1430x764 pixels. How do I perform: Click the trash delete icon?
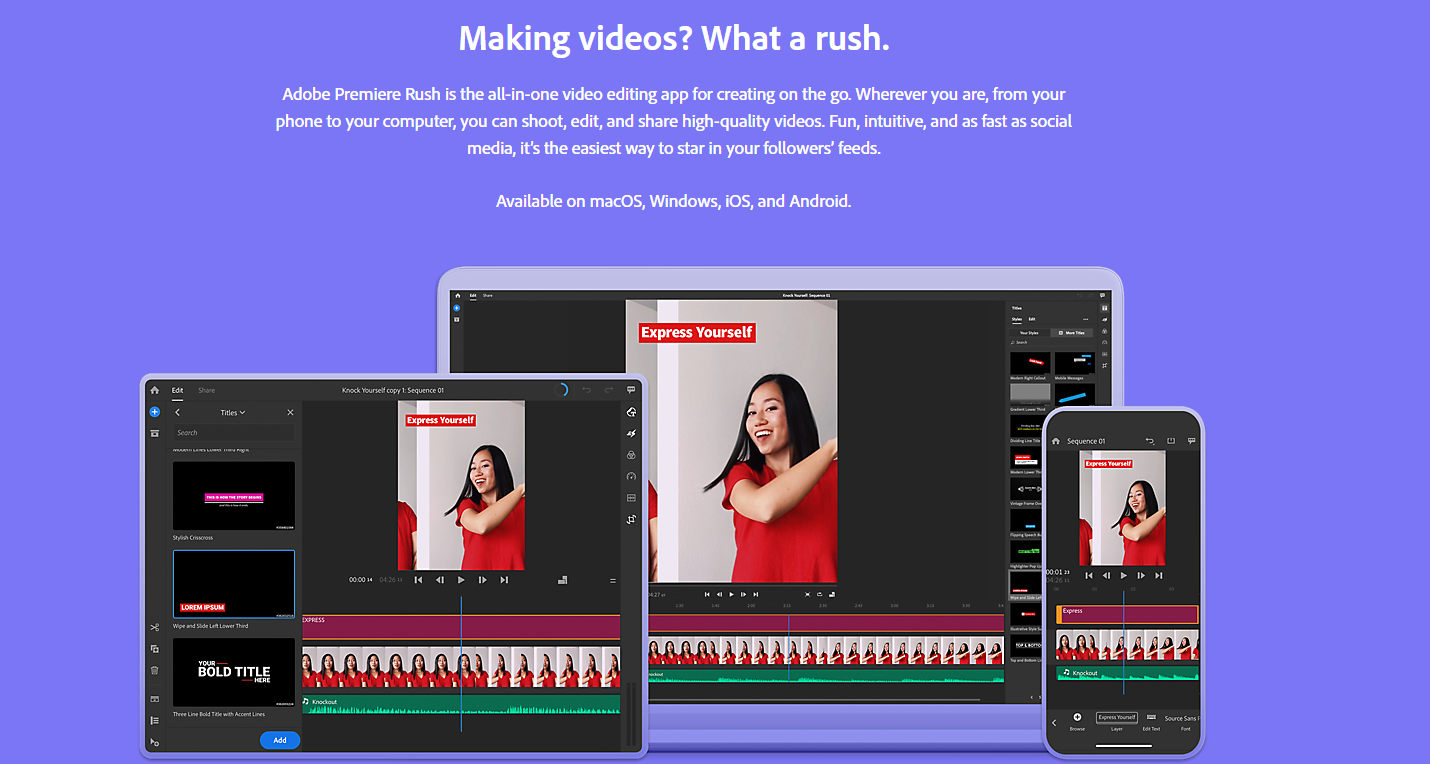tap(155, 667)
